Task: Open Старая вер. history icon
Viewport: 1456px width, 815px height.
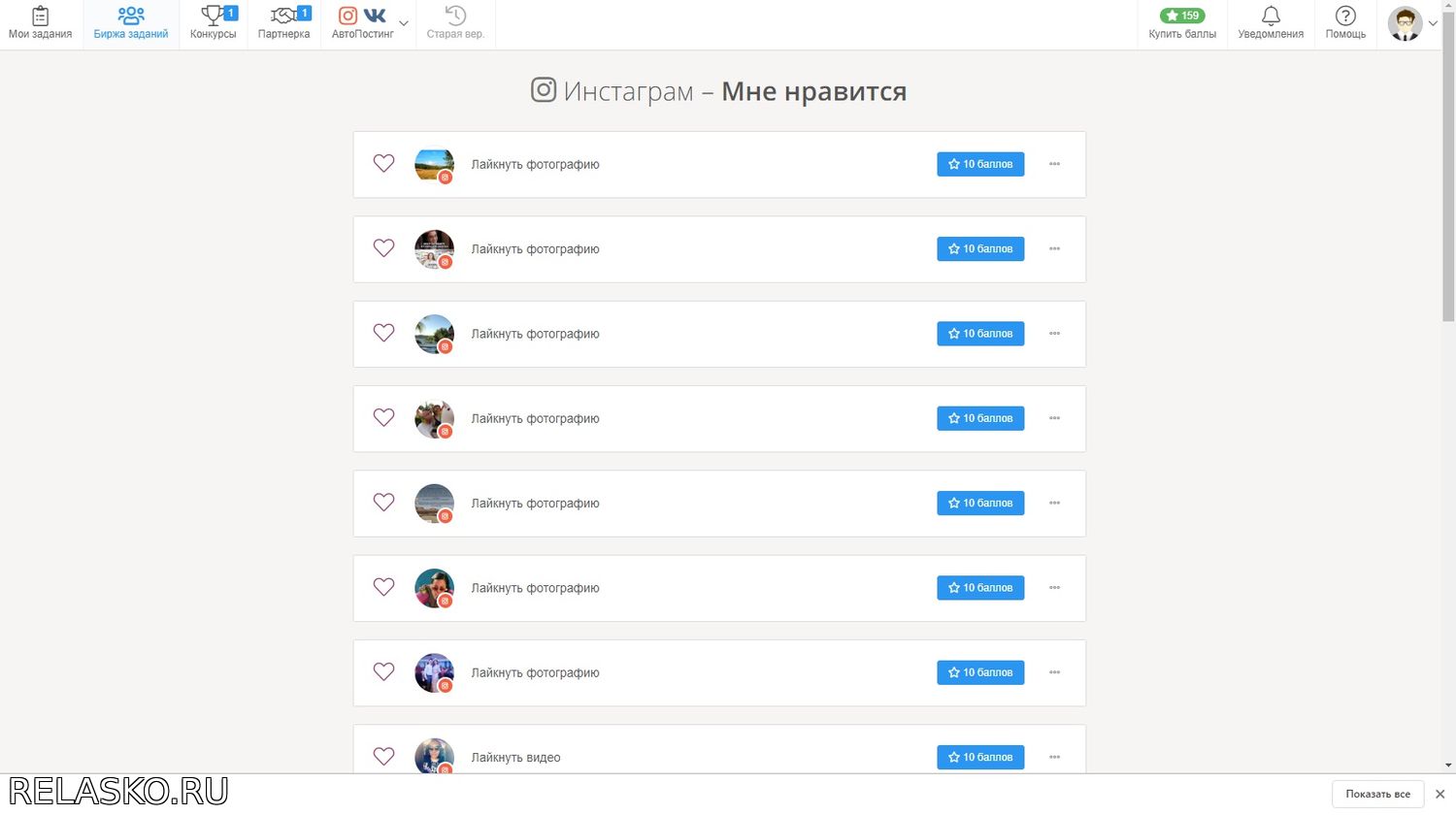Action: tap(455, 16)
